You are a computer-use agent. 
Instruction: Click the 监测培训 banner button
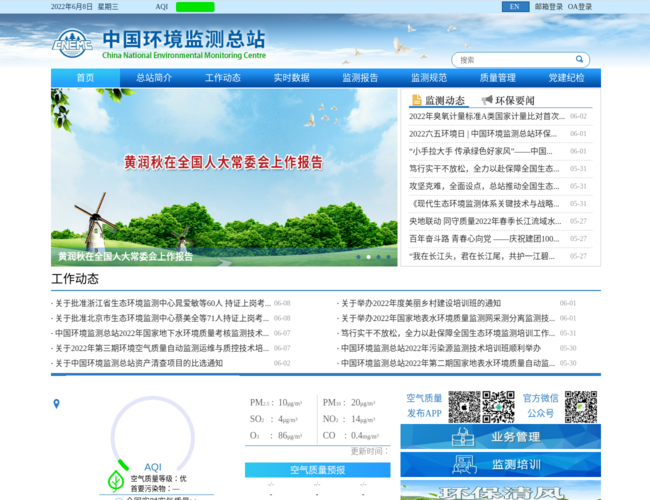tap(500, 464)
